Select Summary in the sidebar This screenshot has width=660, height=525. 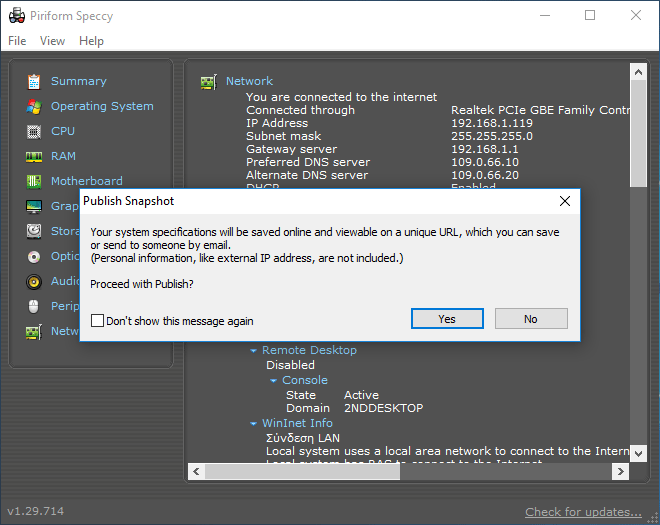click(79, 81)
